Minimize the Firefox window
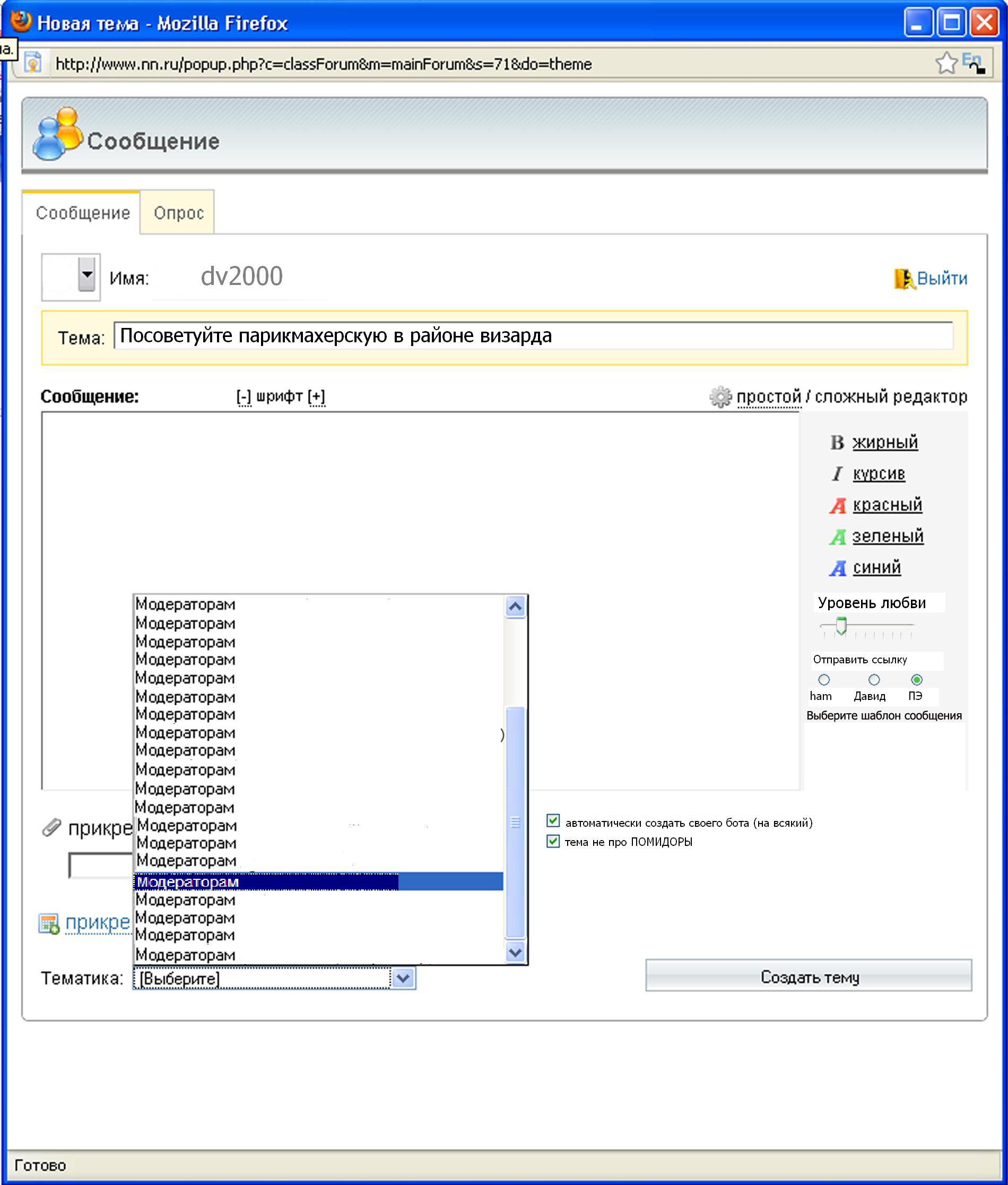The width and height of the screenshot is (1008, 1185). coord(918,23)
